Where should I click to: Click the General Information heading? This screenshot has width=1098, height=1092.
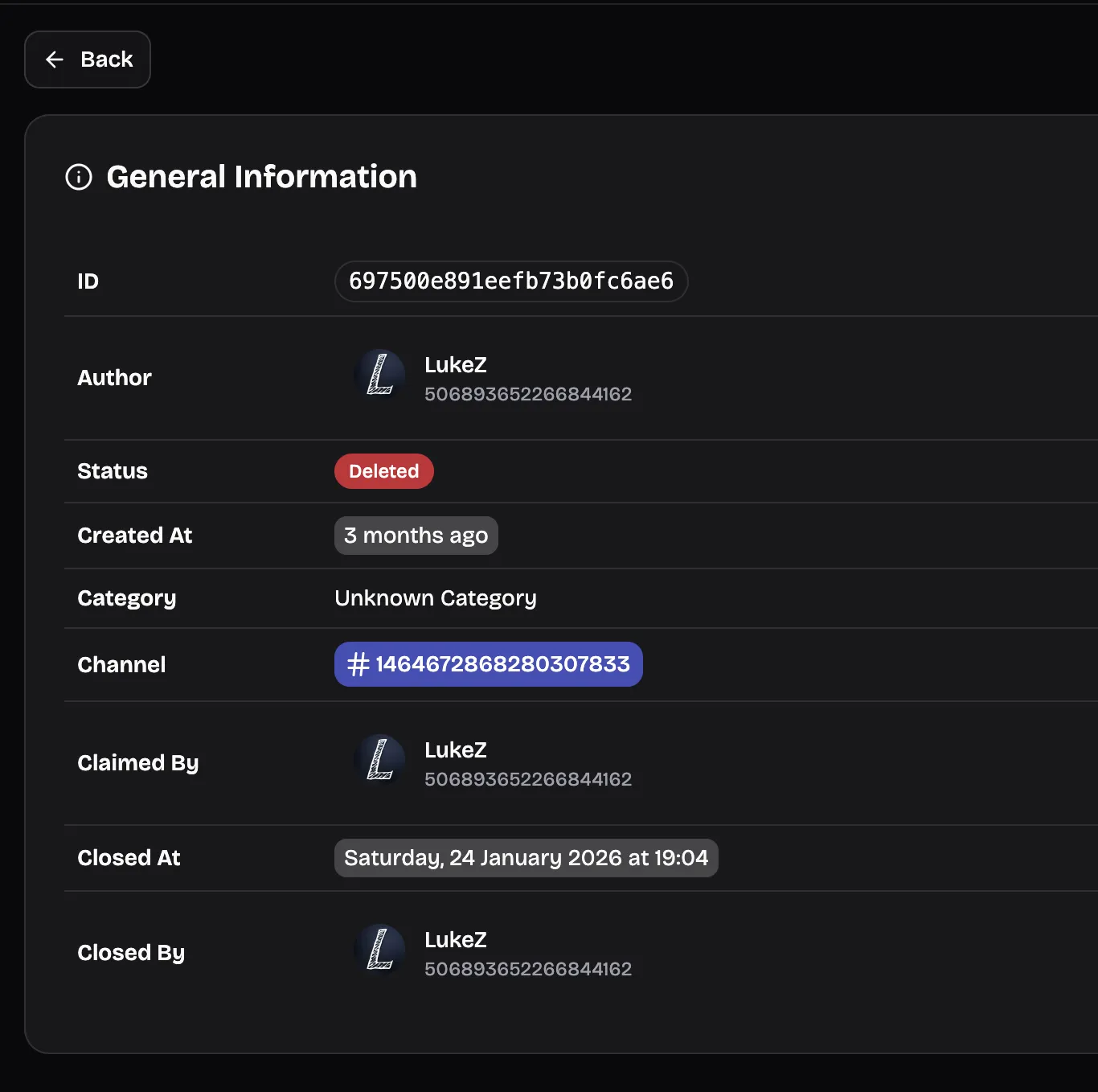point(262,177)
